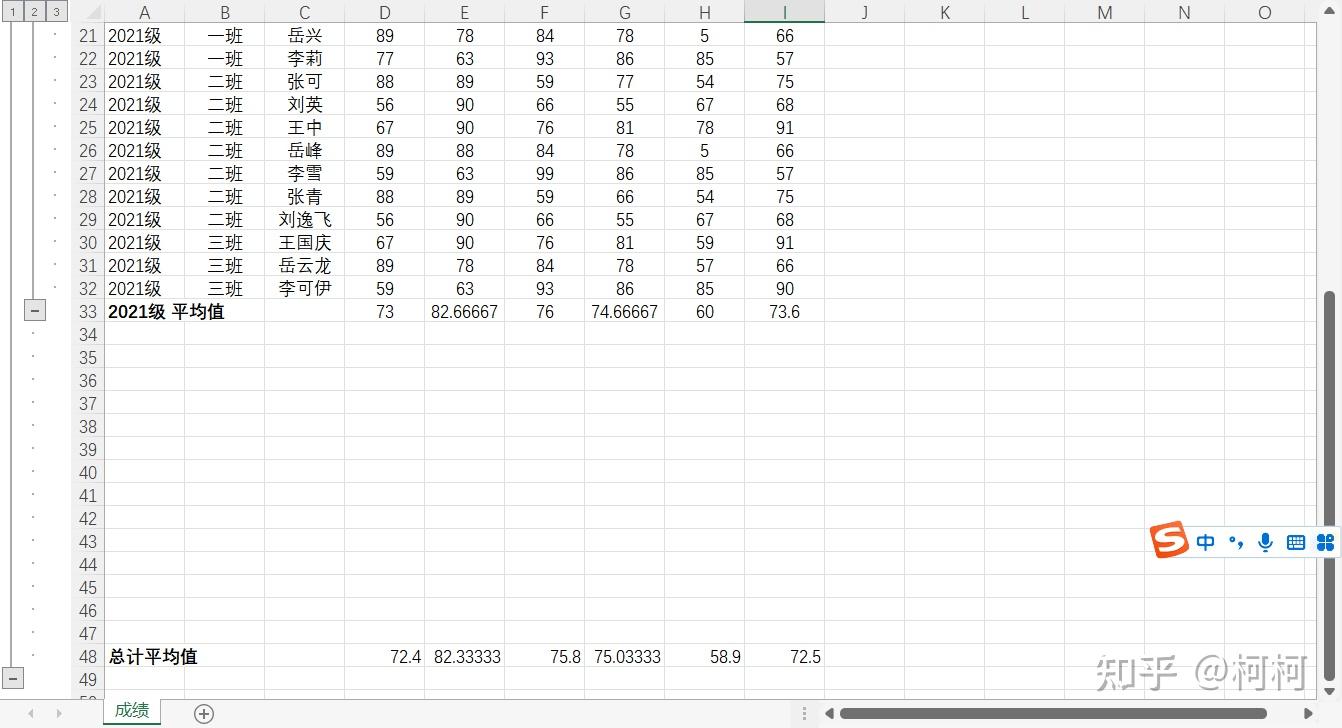Open Sogou toolbox four-squares icon
This screenshot has height=728, width=1342.
coord(1326,542)
